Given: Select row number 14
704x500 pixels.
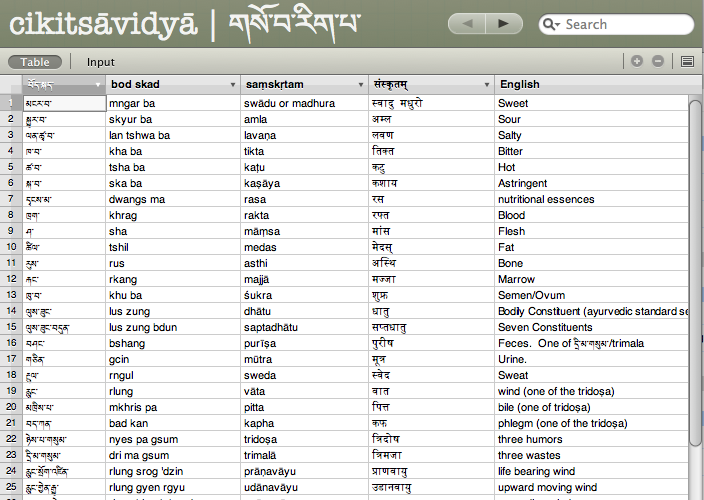Looking at the screenshot, I should (x=11, y=311).
